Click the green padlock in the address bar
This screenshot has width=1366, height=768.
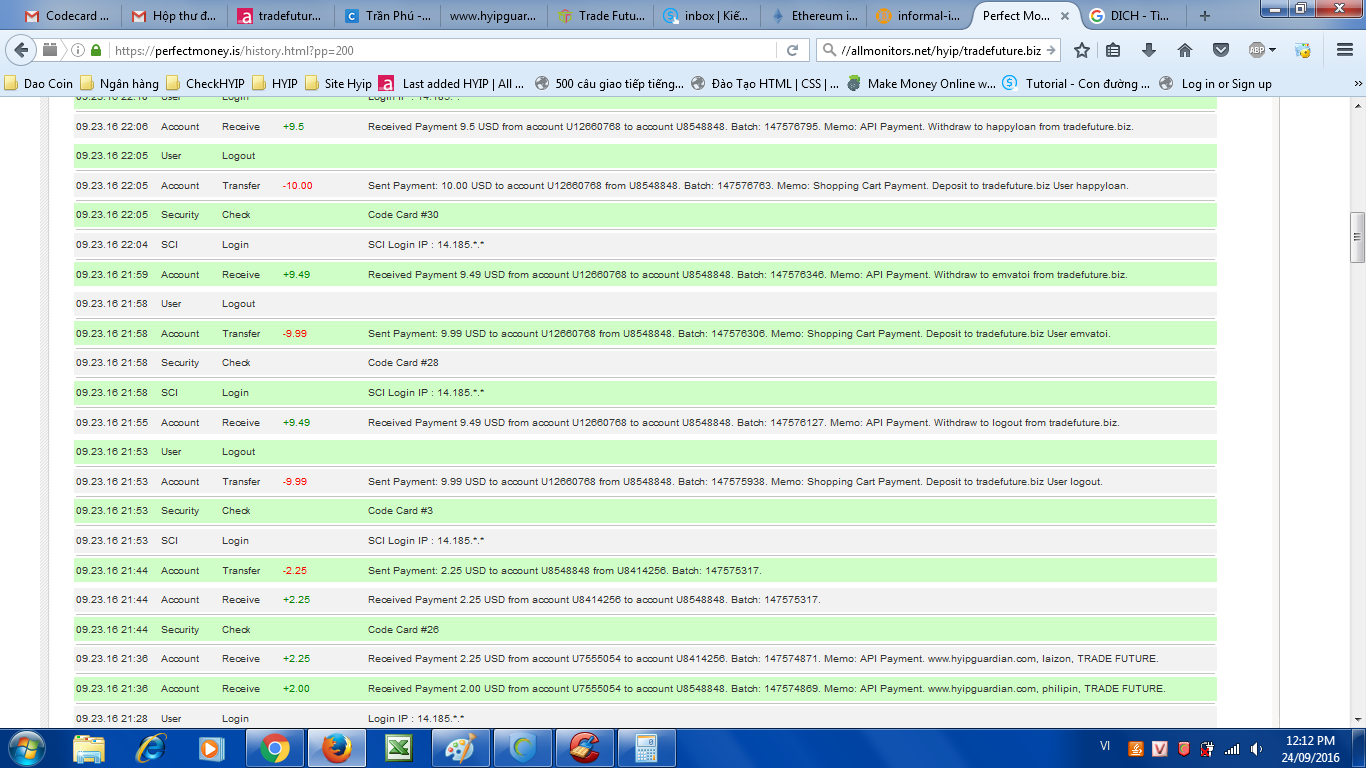pos(96,50)
